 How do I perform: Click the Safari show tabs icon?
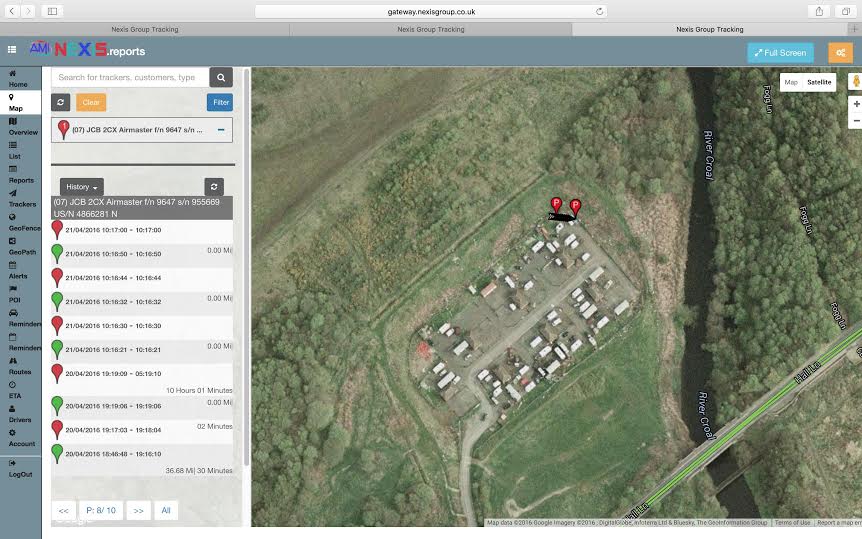click(846, 12)
